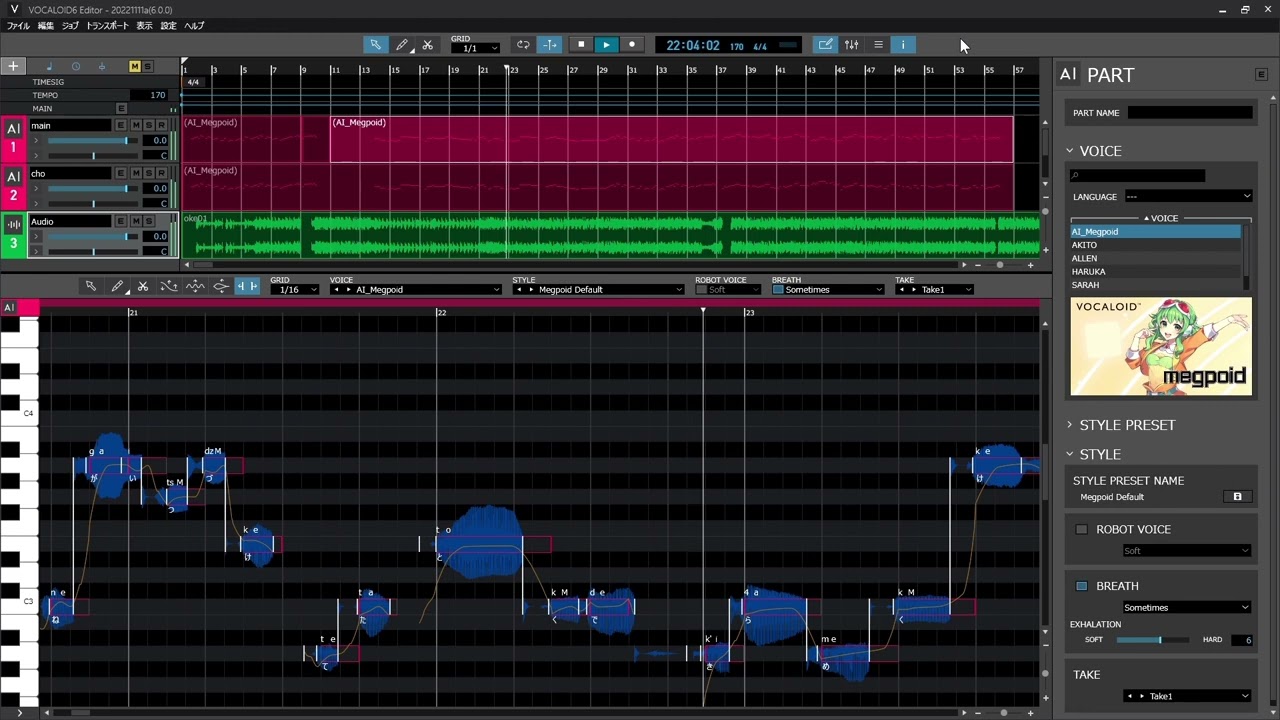Solo the Audio track
1280x720 pixels.
coord(148,221)
